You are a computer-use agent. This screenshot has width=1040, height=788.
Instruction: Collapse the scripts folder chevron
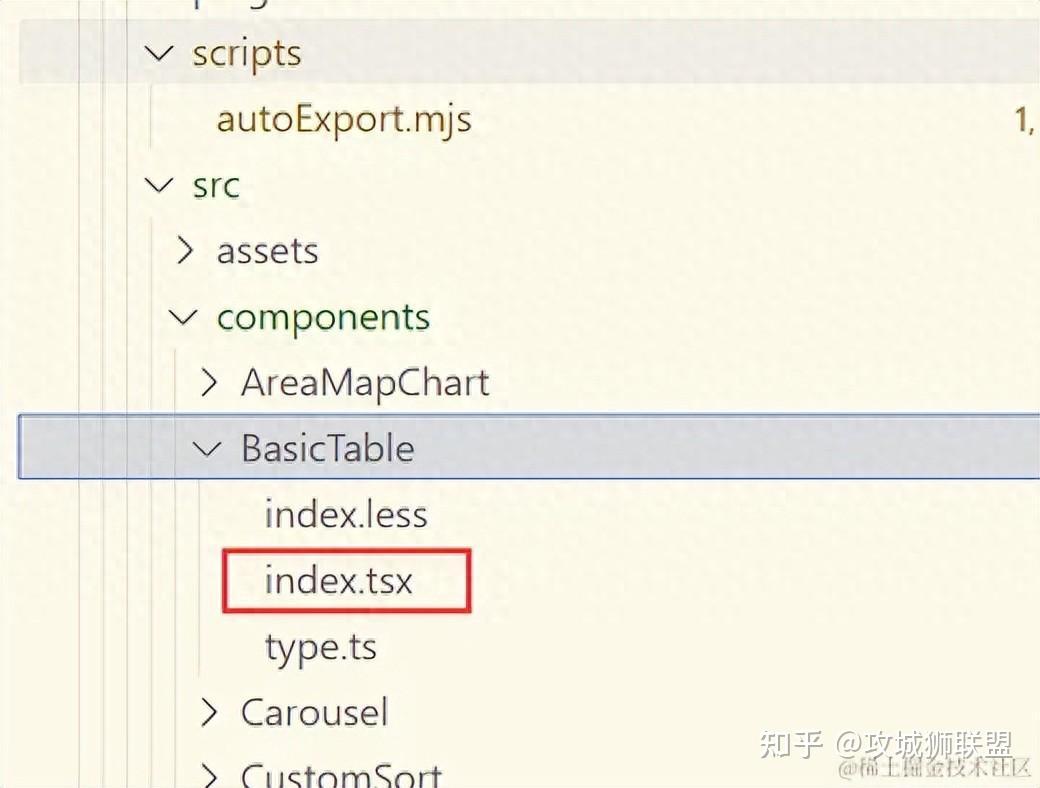159,53
